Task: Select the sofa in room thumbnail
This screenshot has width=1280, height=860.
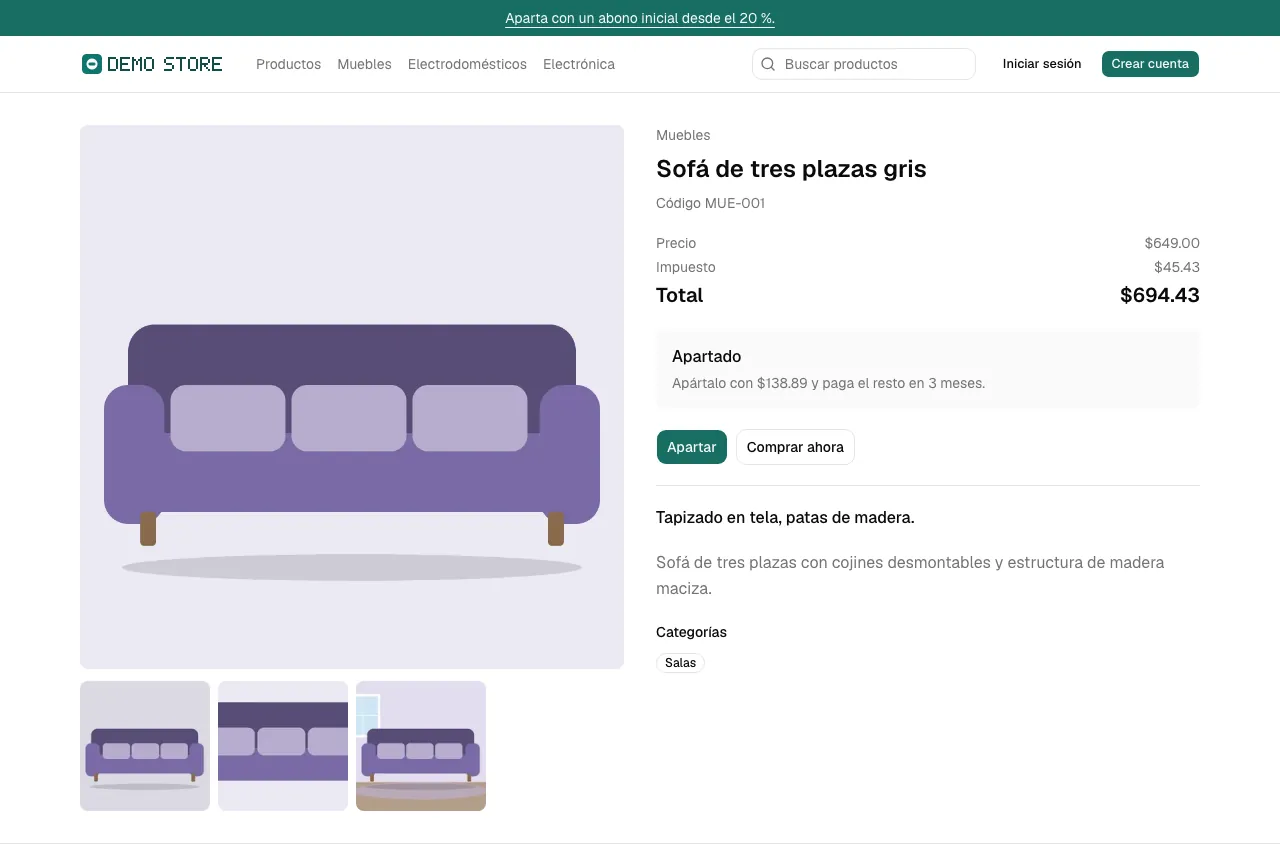Action: (421, 746)
